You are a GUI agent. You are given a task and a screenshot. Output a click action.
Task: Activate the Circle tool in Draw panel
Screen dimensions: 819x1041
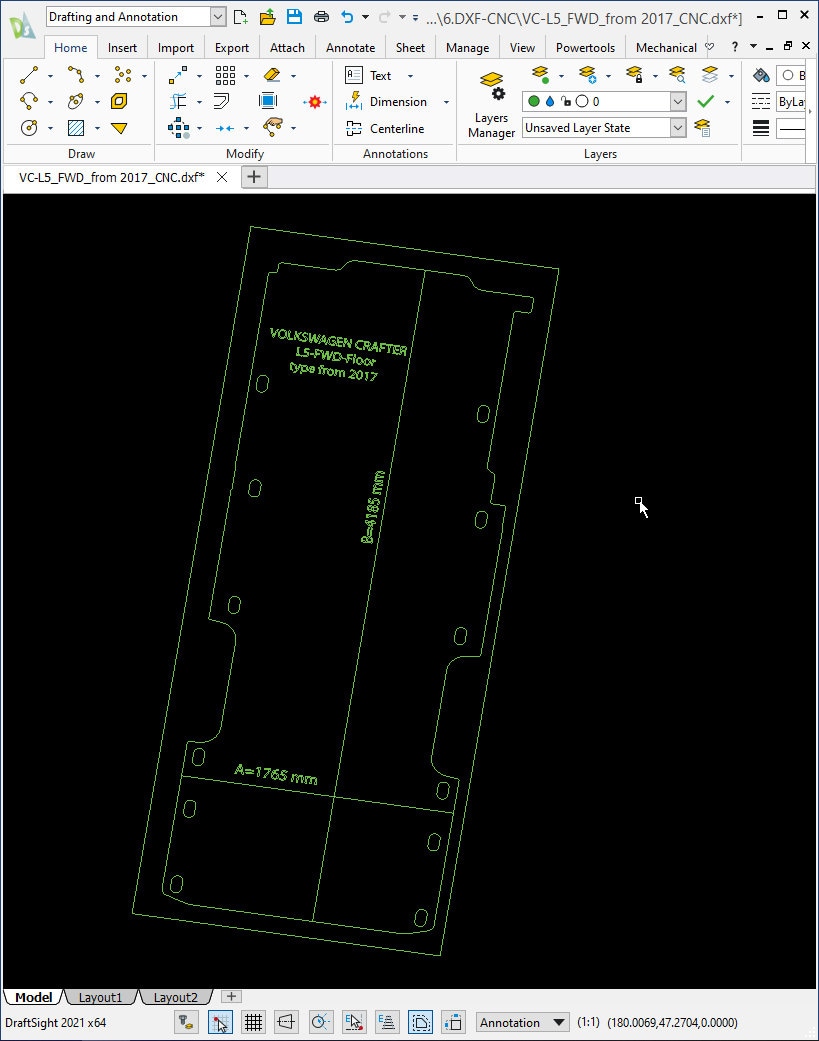pos(28,128)
